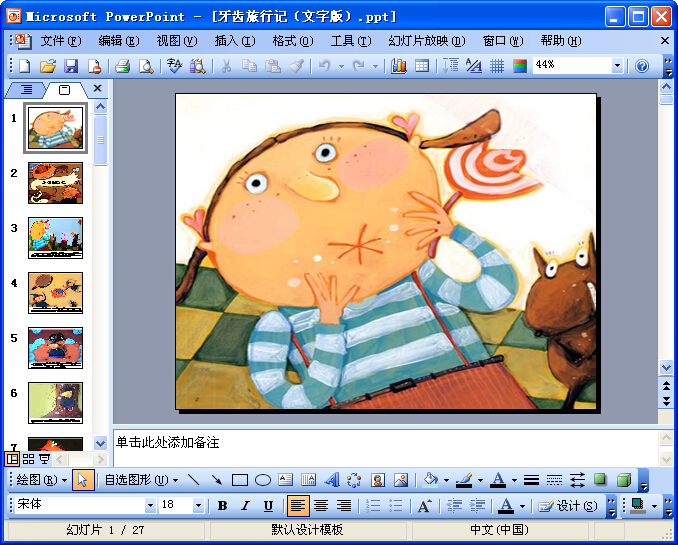Run spelling check icon

pos(175,66)
